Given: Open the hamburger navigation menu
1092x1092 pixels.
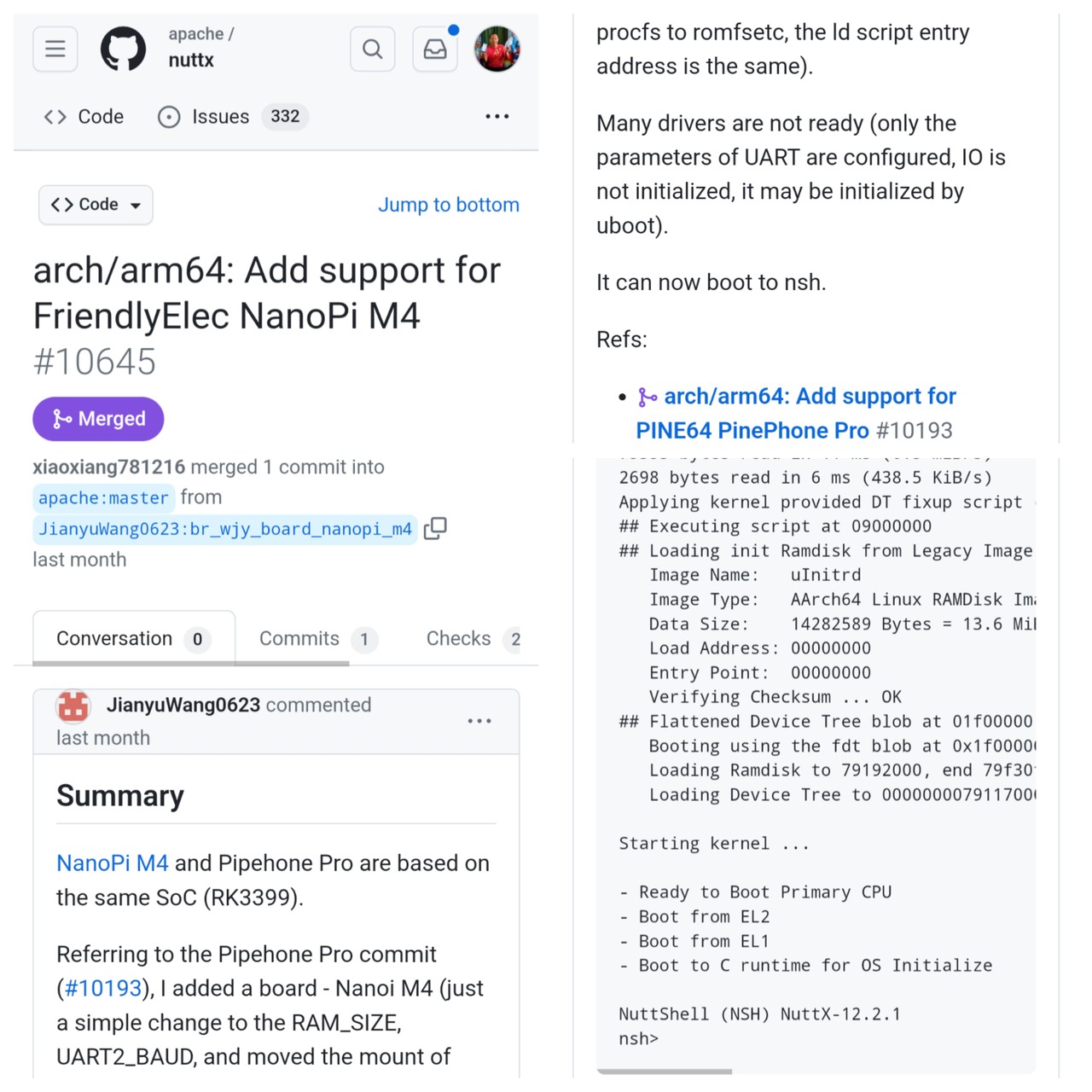Looking at the screenshot, I should click(55, 49).
